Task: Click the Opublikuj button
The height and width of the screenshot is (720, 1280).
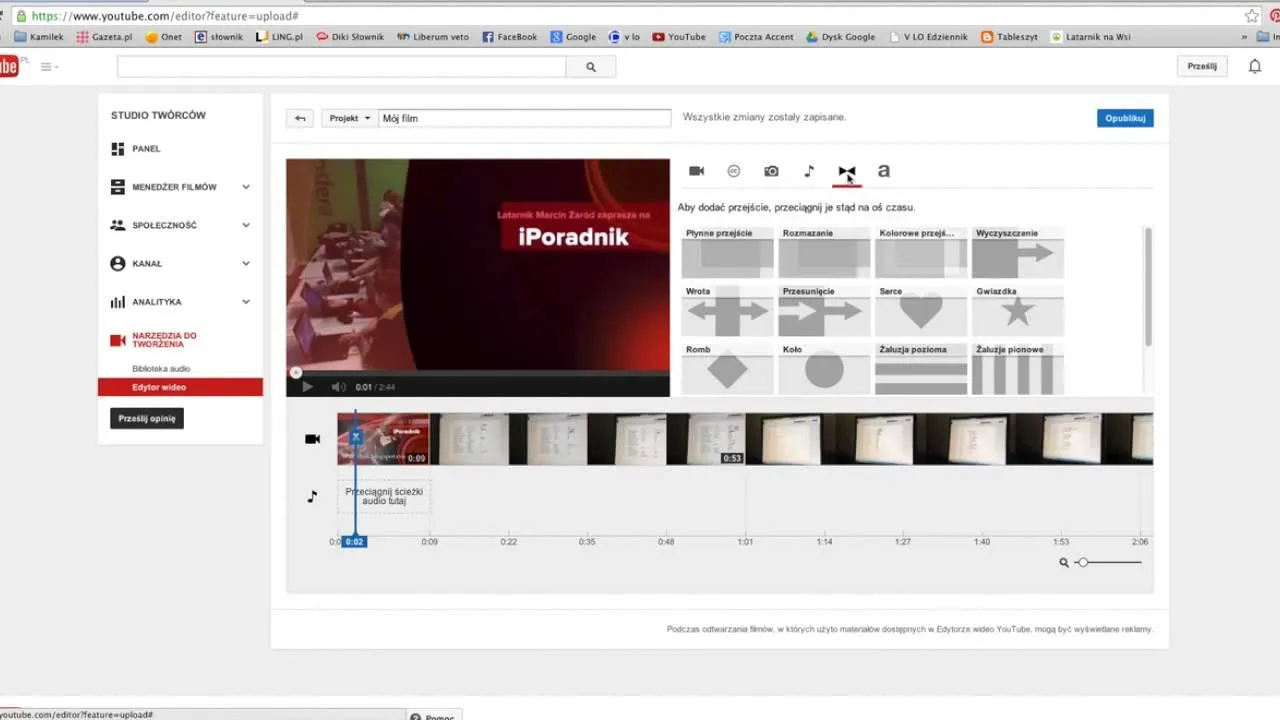Action: click(x=1125, y=118)
